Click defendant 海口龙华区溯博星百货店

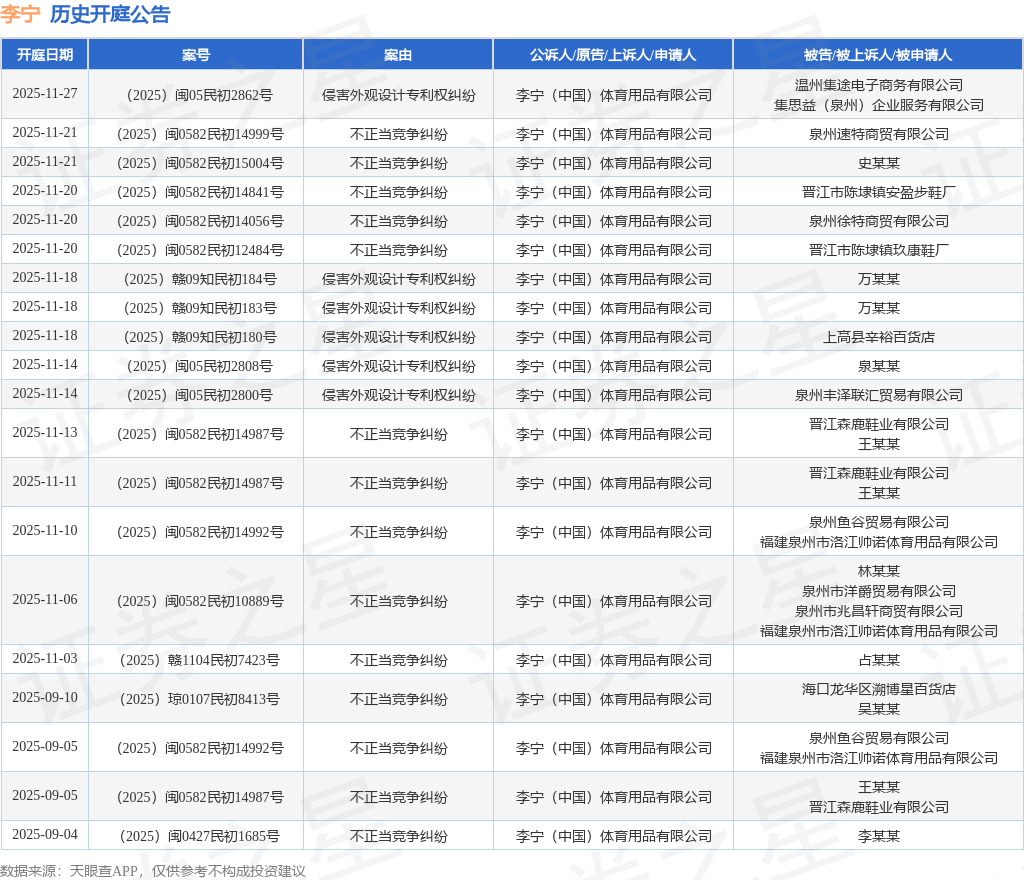878,689
